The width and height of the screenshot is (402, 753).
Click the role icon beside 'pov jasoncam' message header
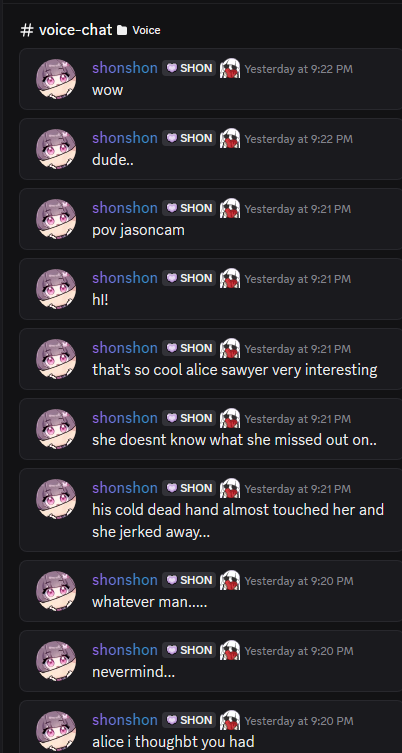[230, 208]
